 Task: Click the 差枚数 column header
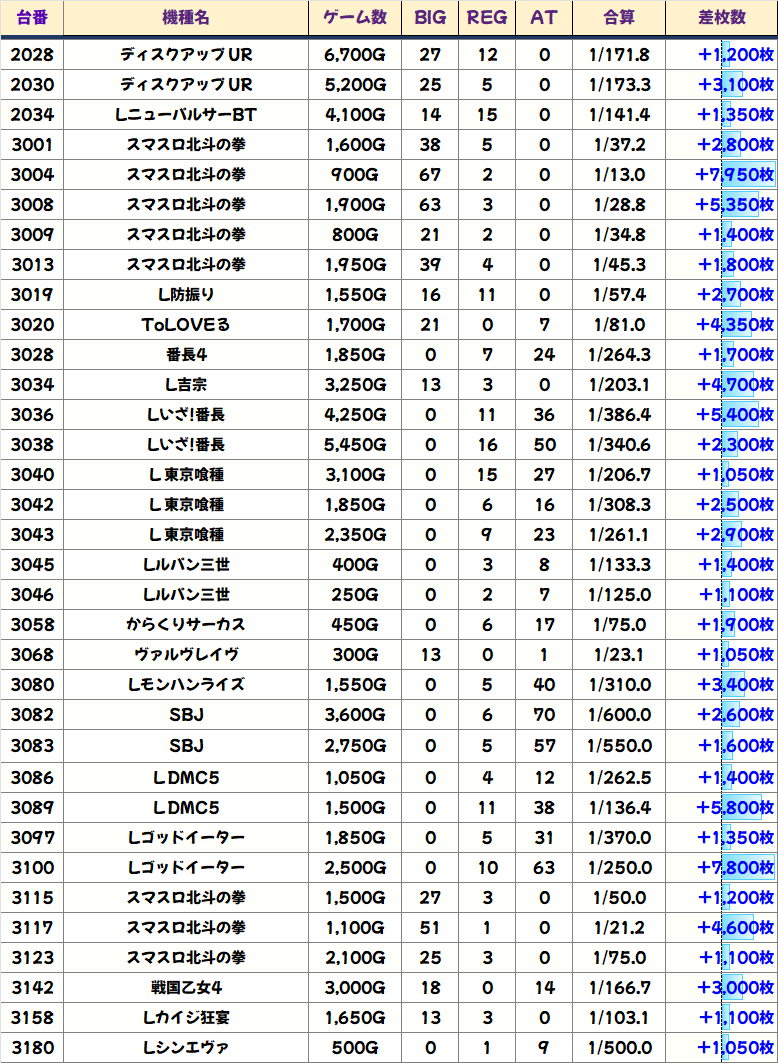click(722, 18)
